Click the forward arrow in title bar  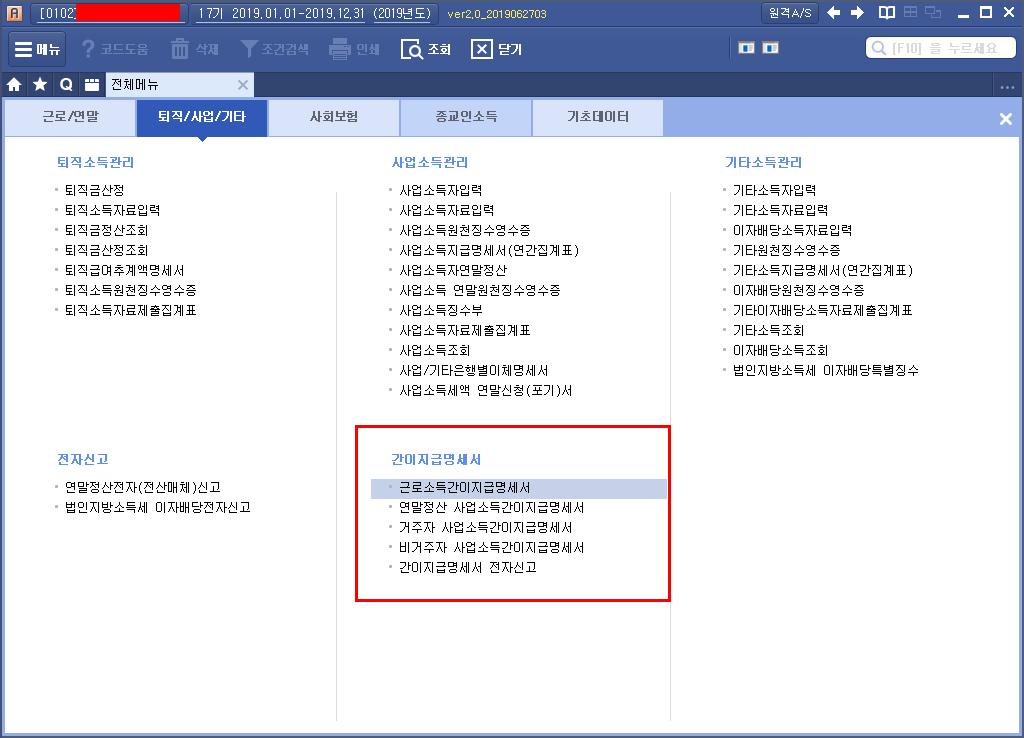(857, 12)
